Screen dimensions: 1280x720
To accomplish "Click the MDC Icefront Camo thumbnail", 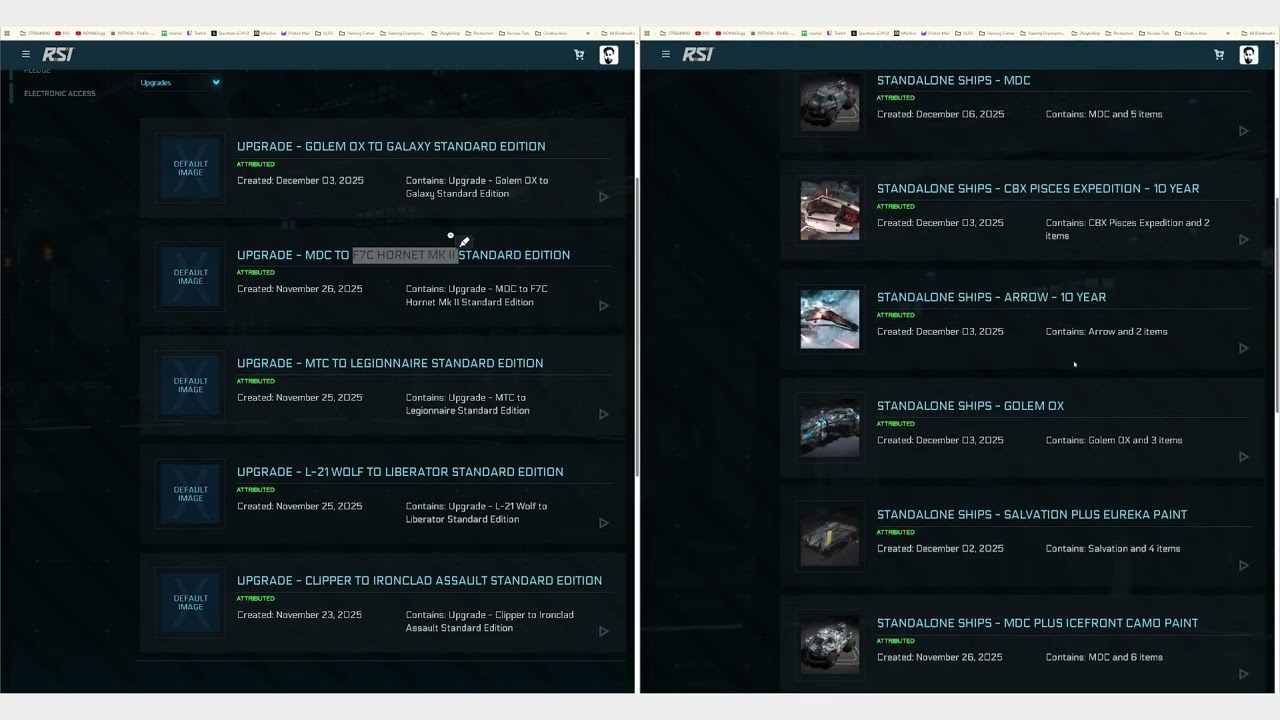I will (x=829, y=645).
